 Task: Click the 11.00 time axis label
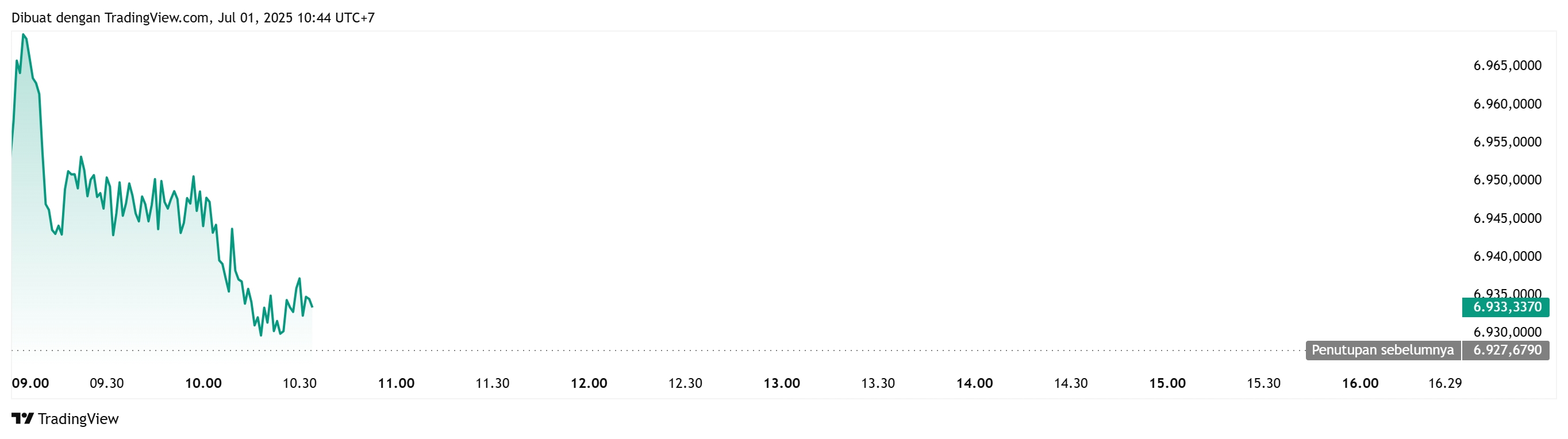396,383
